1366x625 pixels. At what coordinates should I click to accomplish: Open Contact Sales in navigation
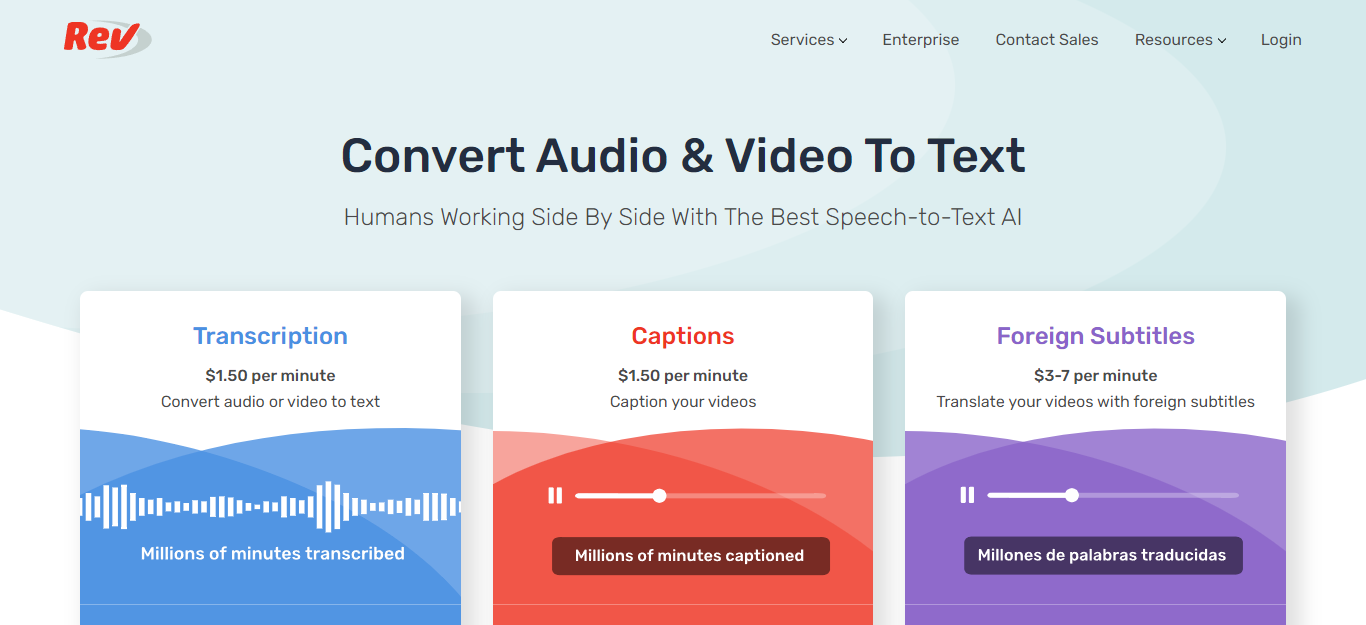click(x=1047, y=40)
